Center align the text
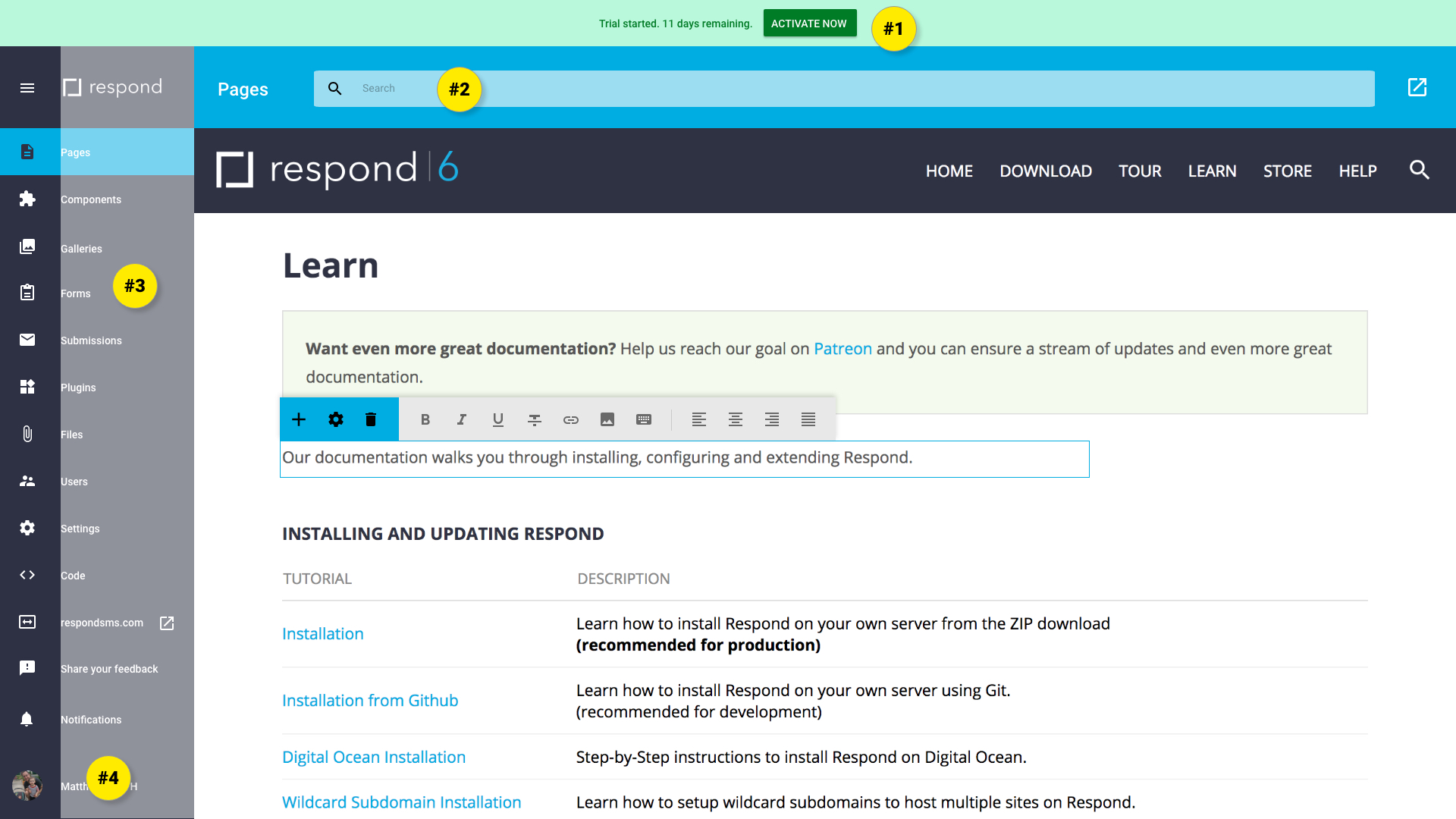 coord(736,419)
